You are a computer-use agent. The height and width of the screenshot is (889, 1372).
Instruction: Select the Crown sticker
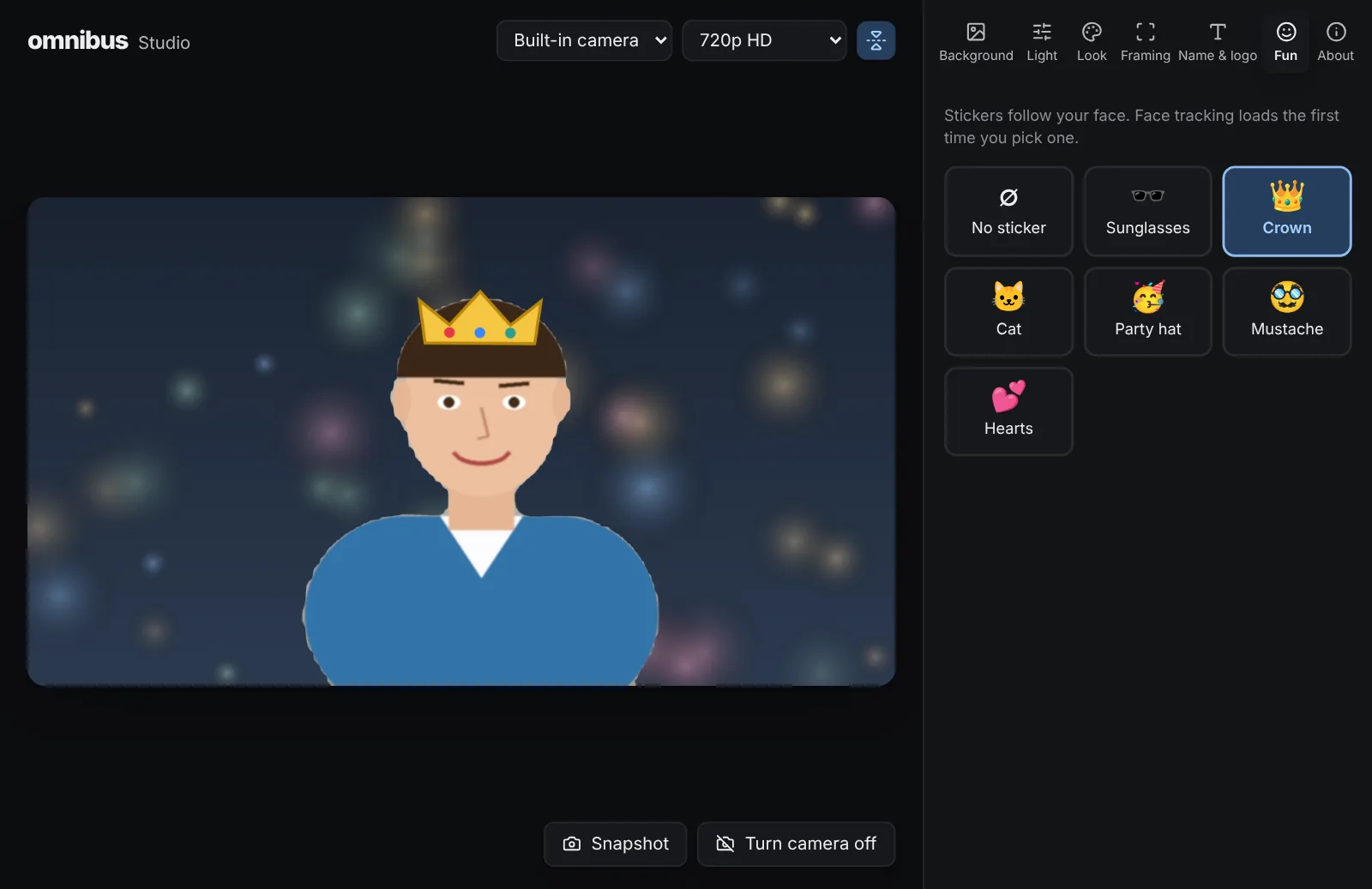(1286, 212)
